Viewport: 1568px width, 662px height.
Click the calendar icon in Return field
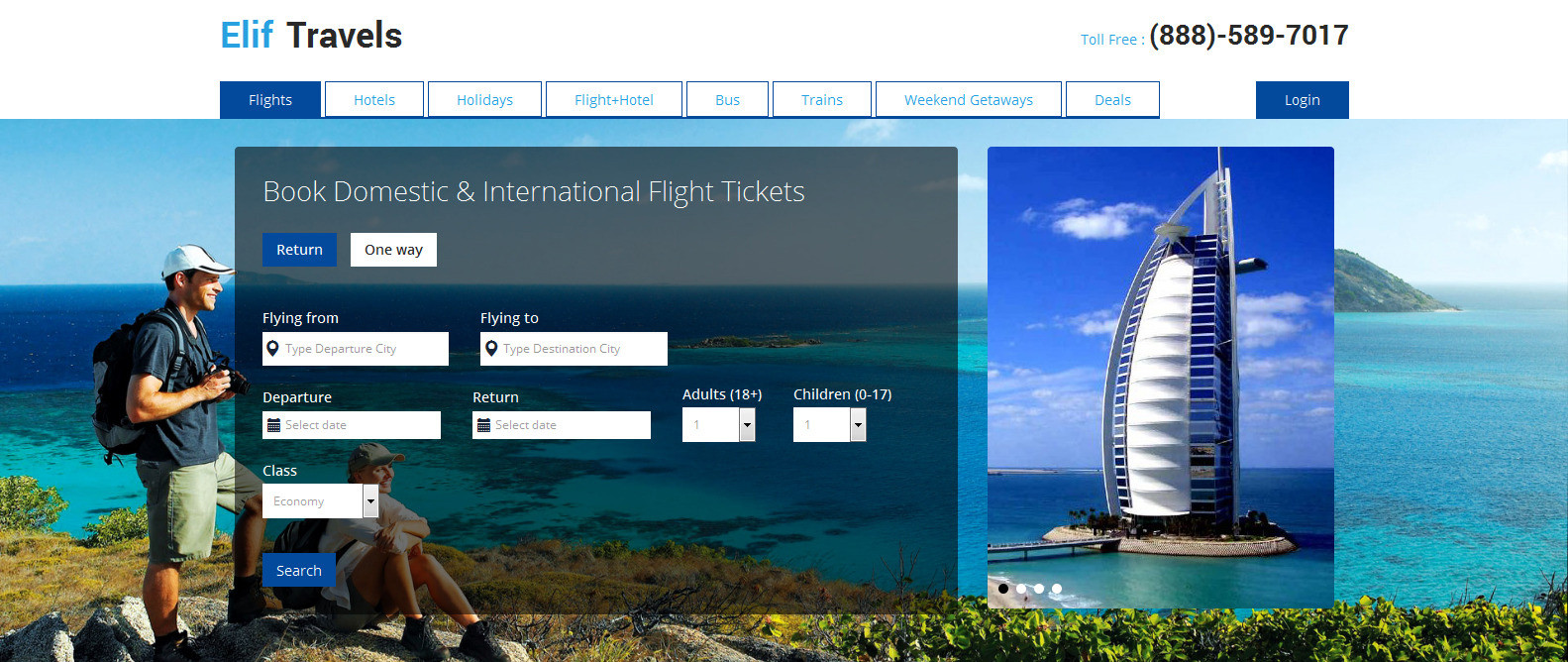(x=483, y=425)
